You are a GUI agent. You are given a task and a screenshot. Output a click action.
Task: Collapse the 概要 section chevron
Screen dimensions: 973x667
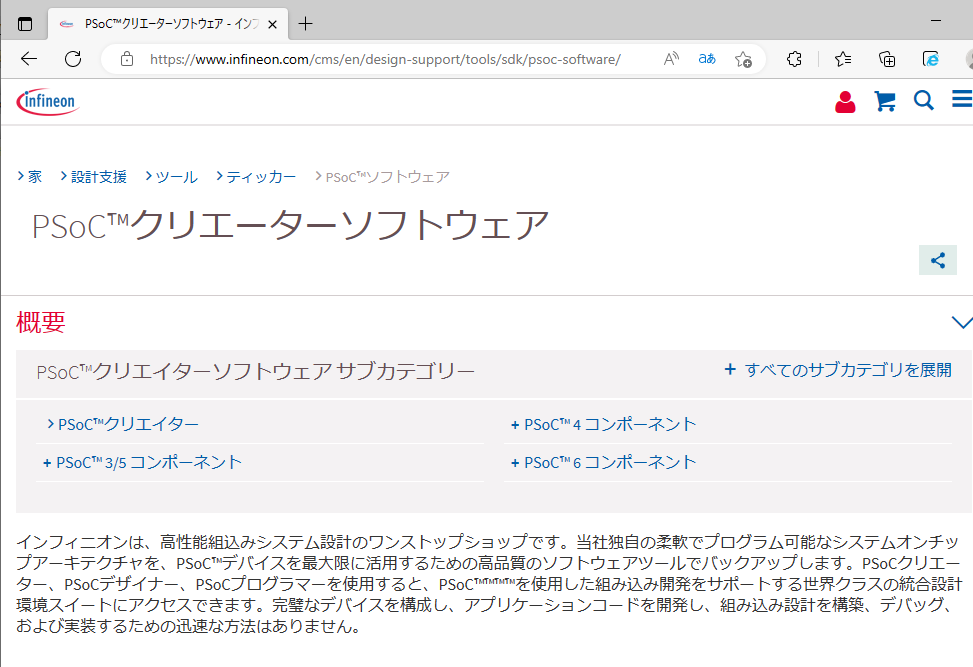coord(962,322)
